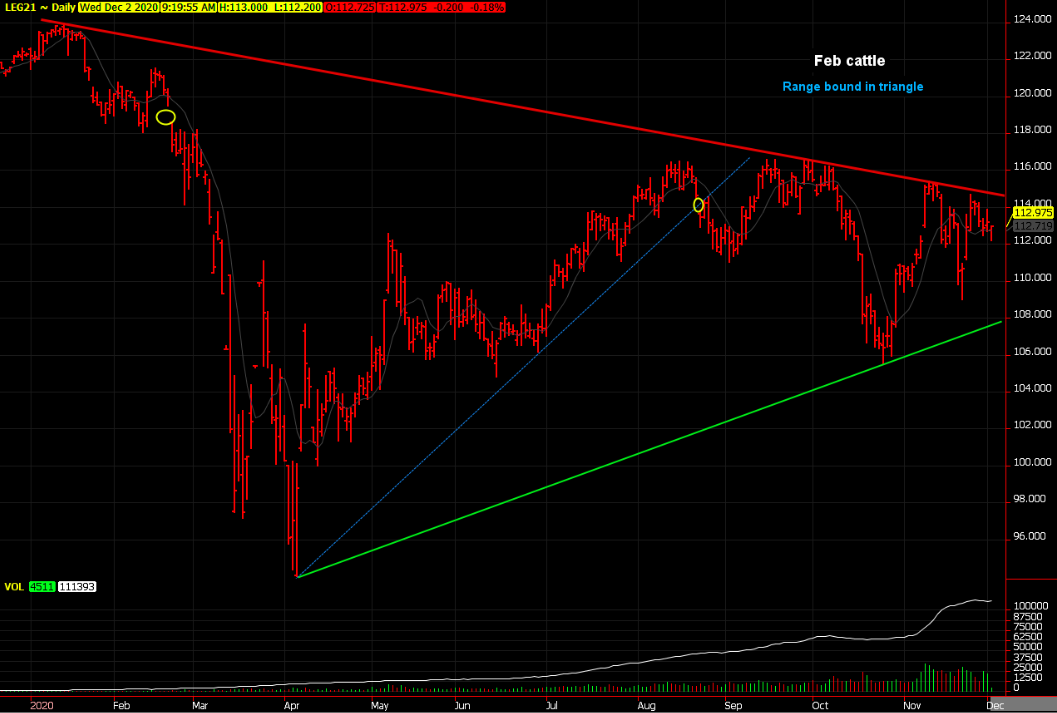Click the 9:19:55 AM time display

188,7
